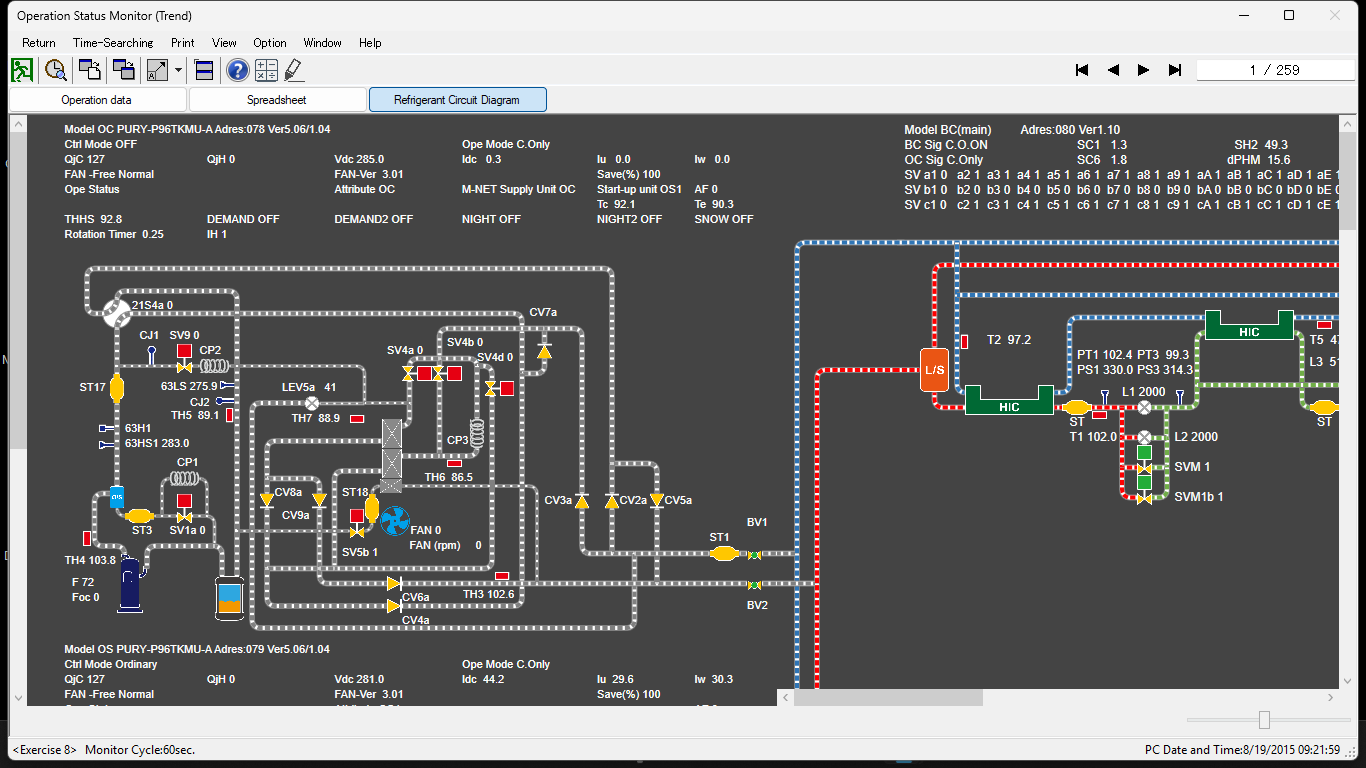1366x768 pixels.
Task: Open the Time-Searching menu
Action: coord(112,43)
